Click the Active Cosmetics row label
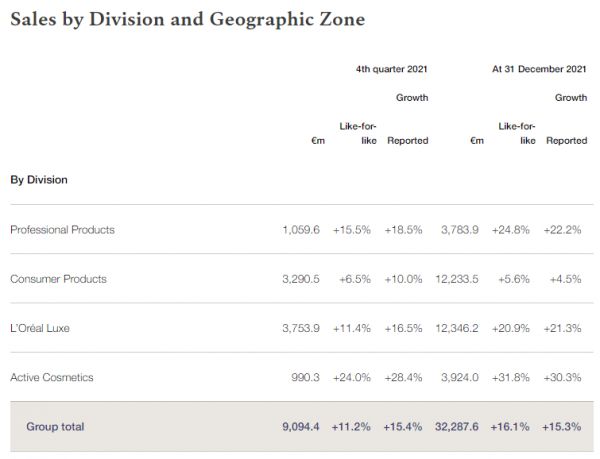The image size is (600, 459). point(51,377)
